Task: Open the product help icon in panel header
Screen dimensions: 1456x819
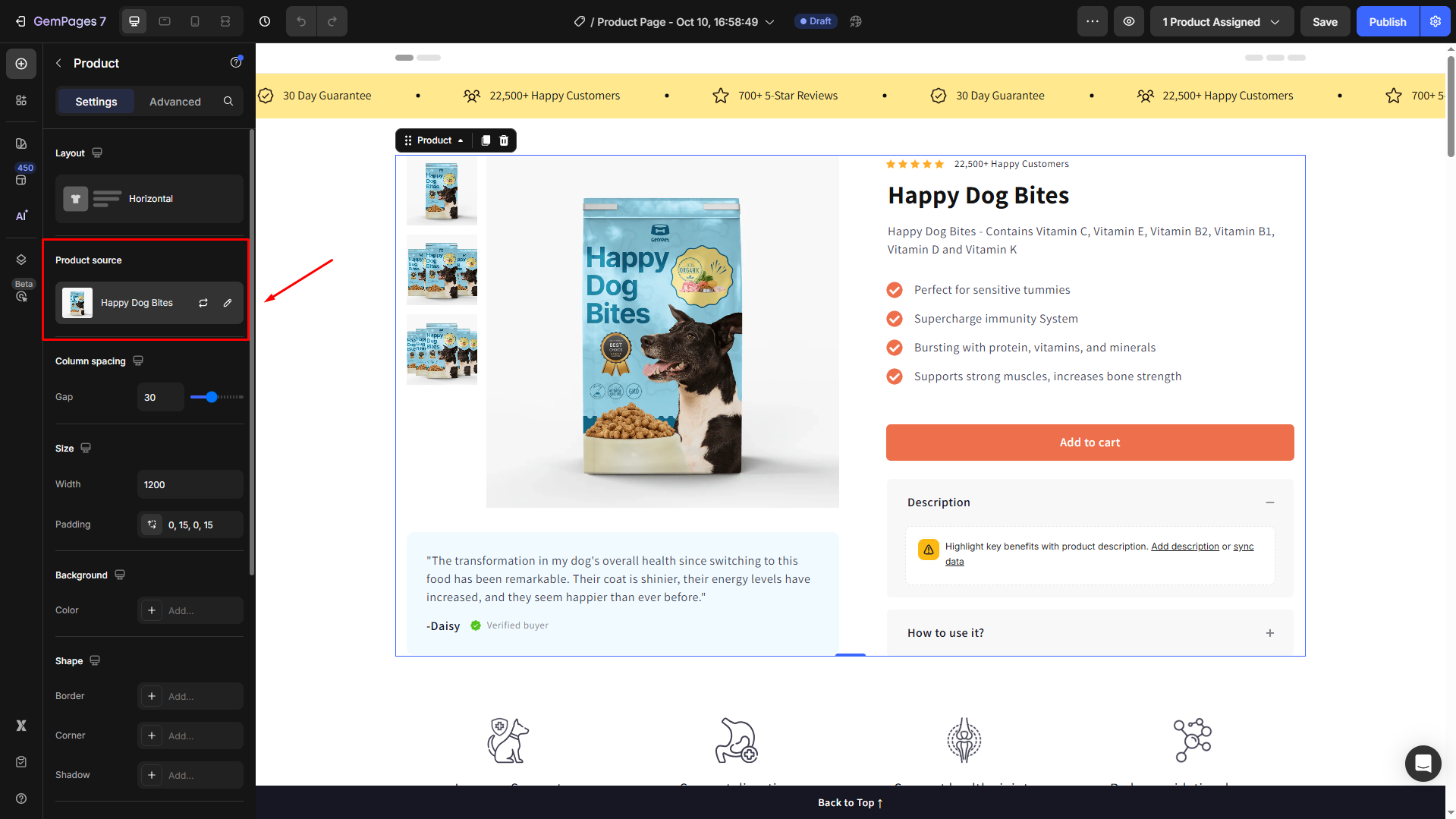Action: click(236, 63)
